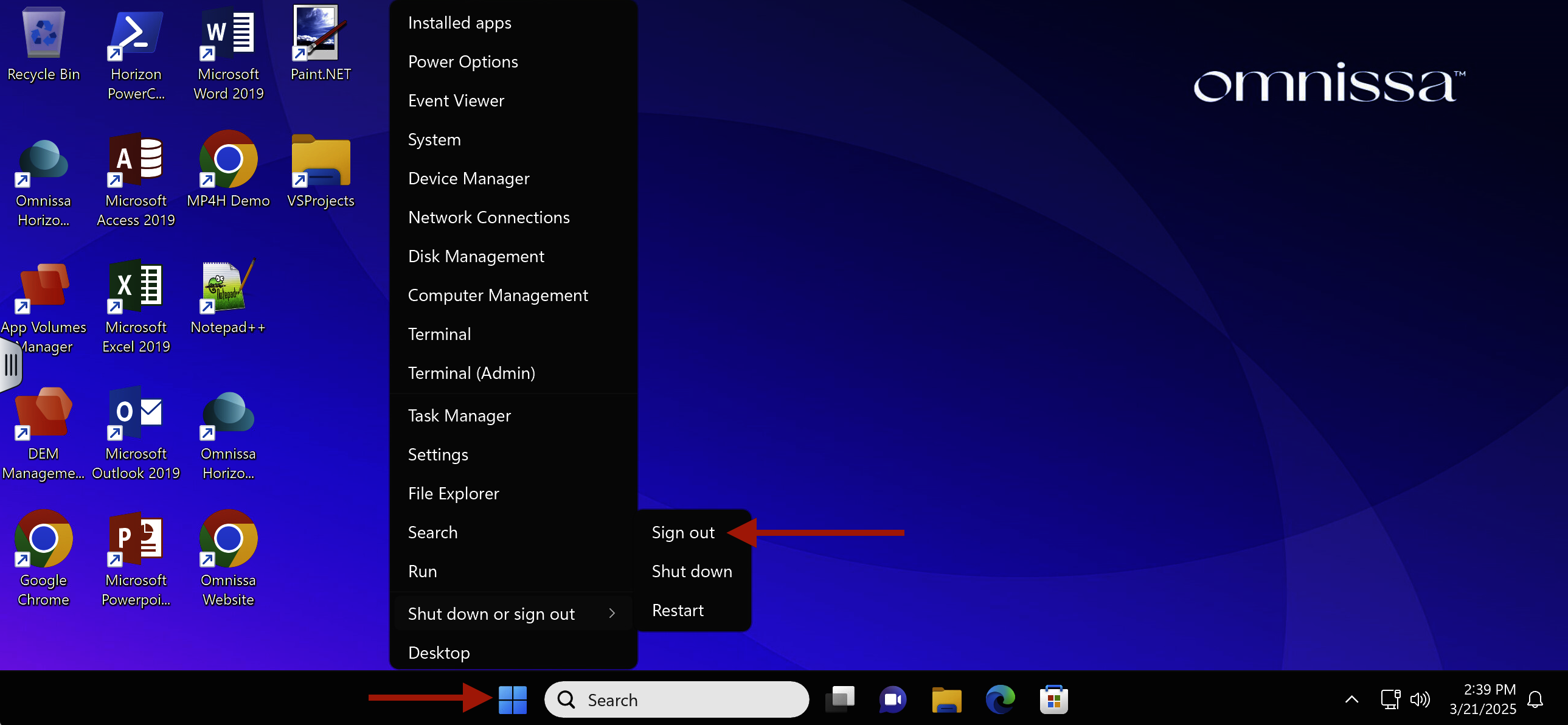Open Microsoft Edge from taskbar

(x=999, y=699)
